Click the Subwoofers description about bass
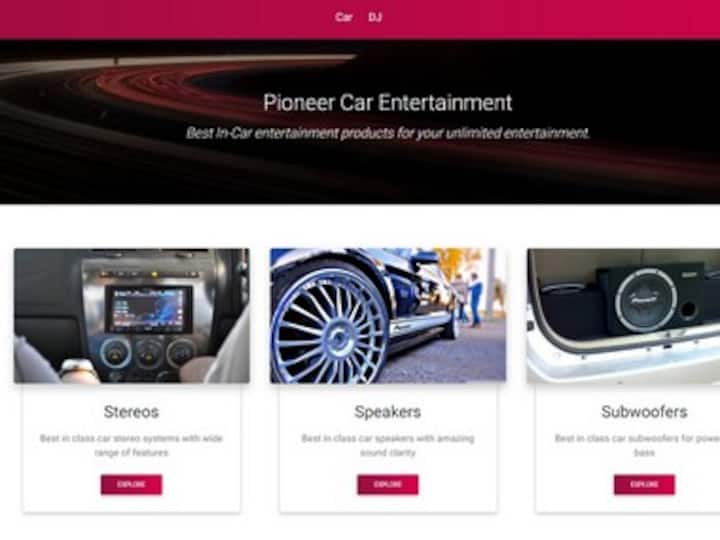Image resolution: width=720 pixels, height=540 pixels. pyautogui.click(x=637, y=445)
